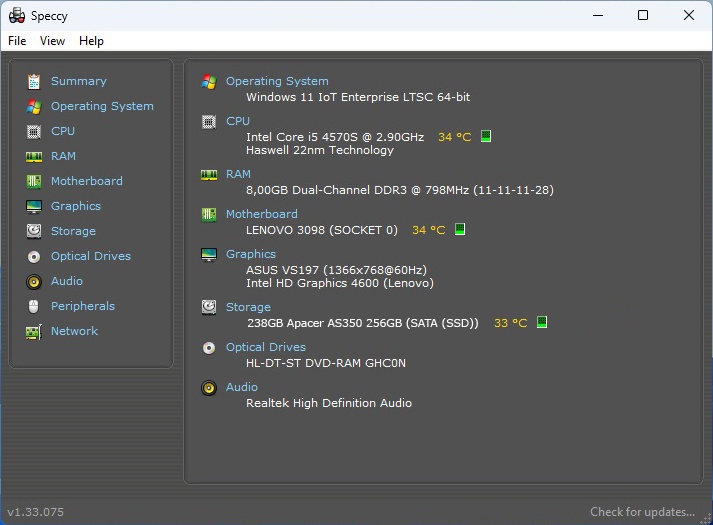Click the green SSD temperature indicator icon
713x525 pixels.
542,322
